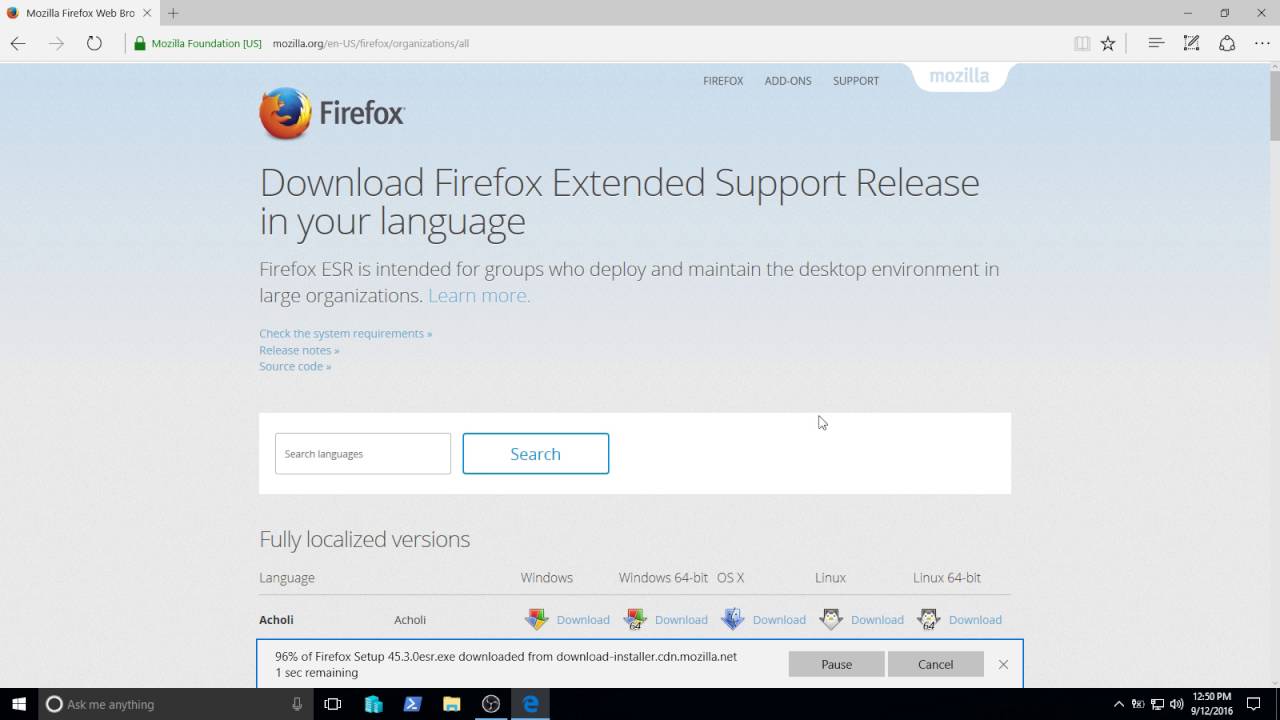Click the browser forward arrow
The height and width of the screenshot is (720, 1280).
point(56,43)
